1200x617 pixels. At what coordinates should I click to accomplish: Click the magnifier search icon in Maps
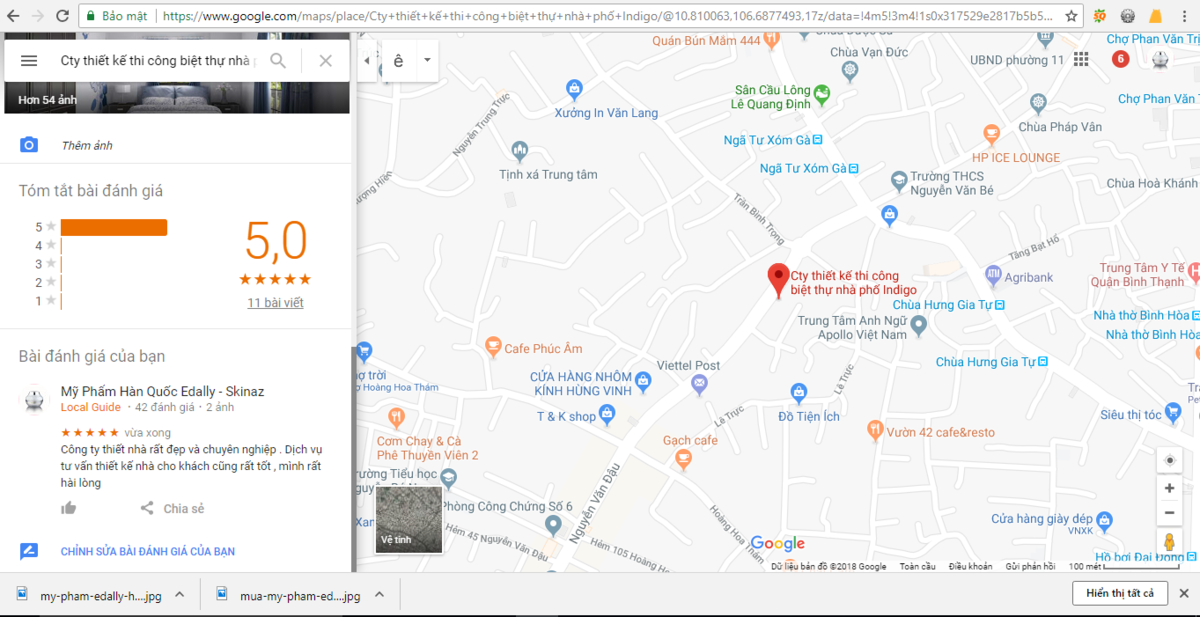[x=278, y=61]
